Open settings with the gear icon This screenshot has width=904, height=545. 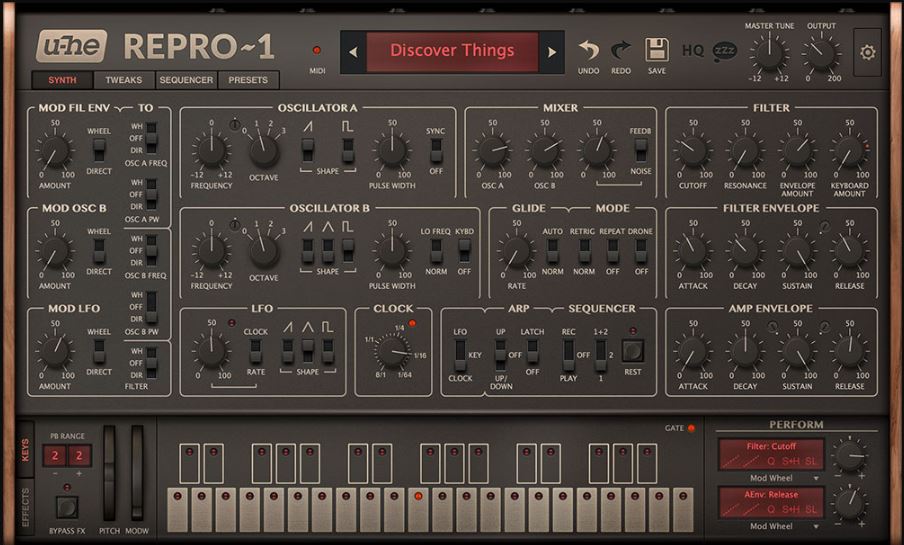(x=868, y=52)
